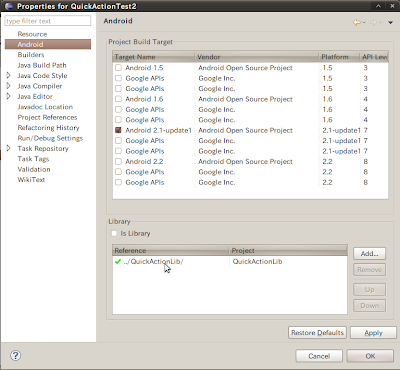Viewport: 400px width, 370px height.
Task: Click the Project column header in Library
Action: [x=288, y=250]
